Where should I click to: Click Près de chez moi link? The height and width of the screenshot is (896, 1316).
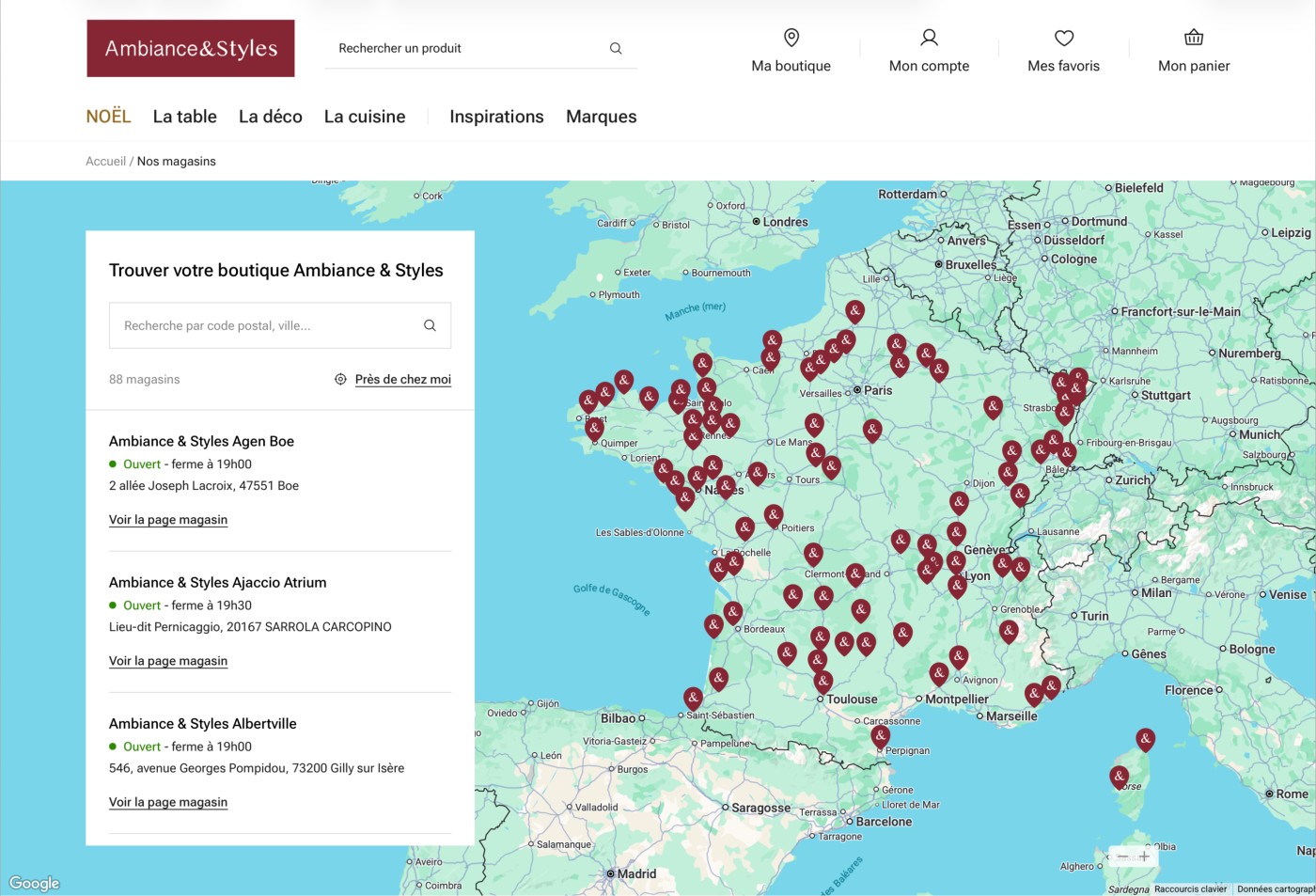click(402, 379)
